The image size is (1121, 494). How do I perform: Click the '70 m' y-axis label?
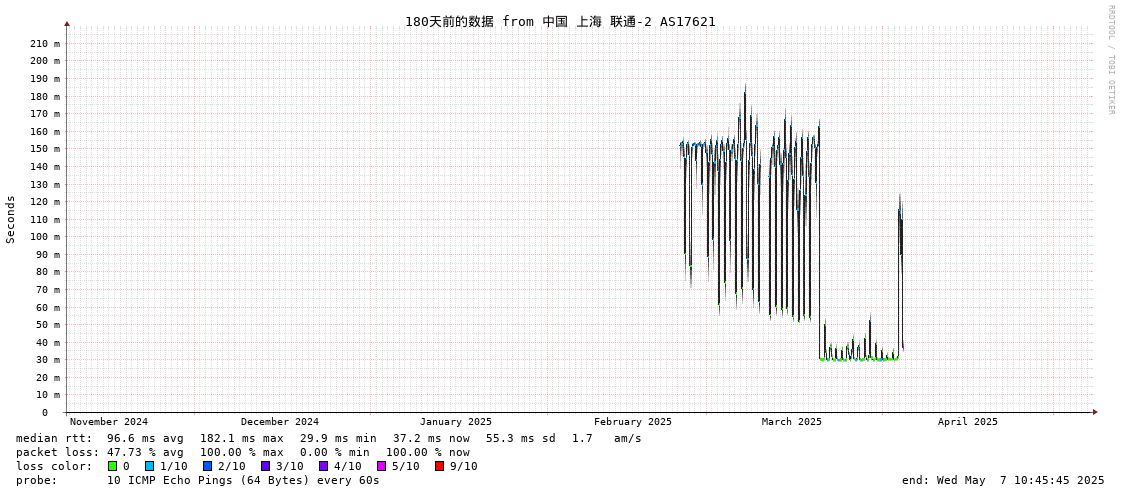tap(48, 290)
